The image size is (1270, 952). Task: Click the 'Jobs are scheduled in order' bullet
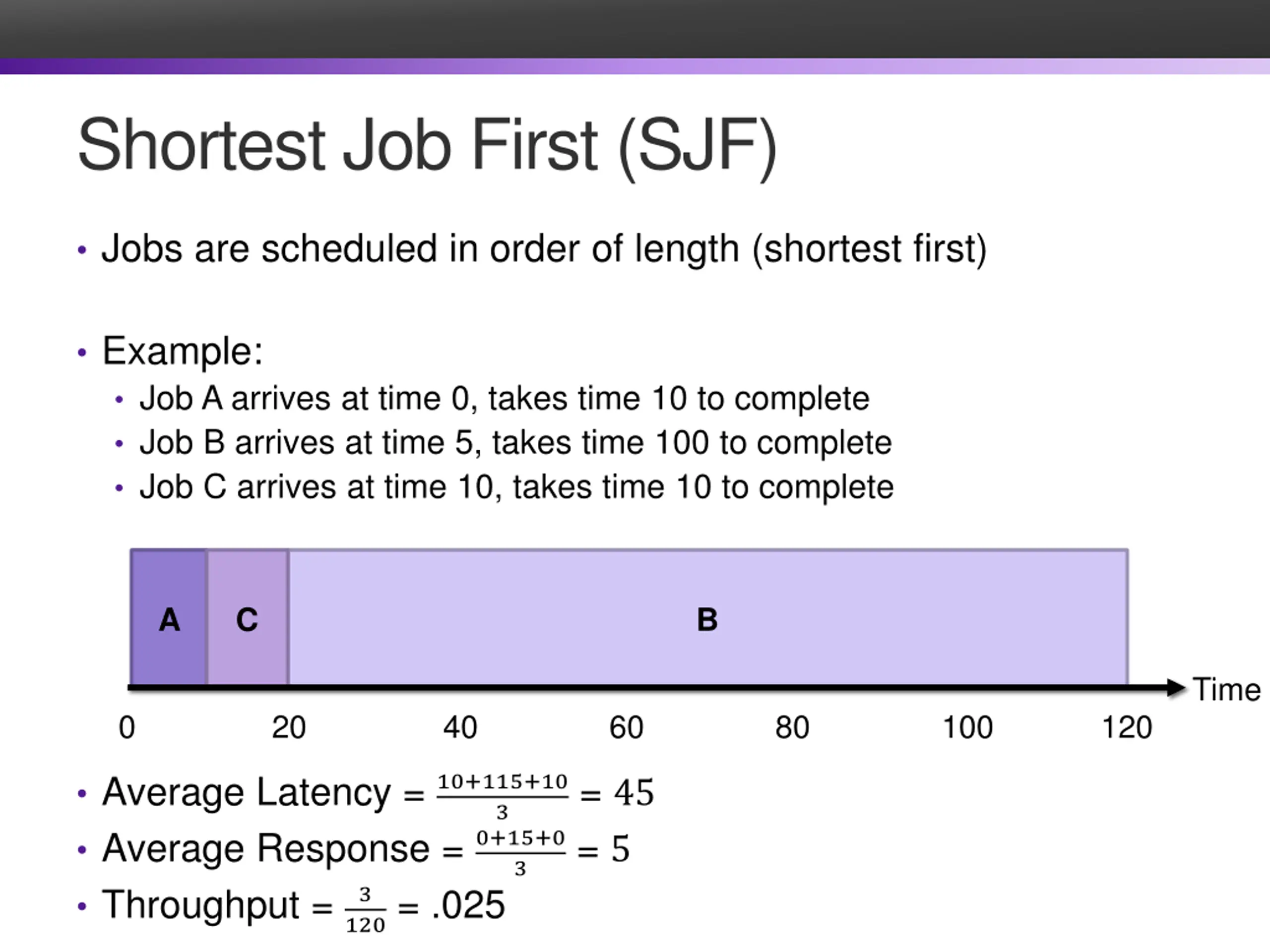(x=544, y=249)
